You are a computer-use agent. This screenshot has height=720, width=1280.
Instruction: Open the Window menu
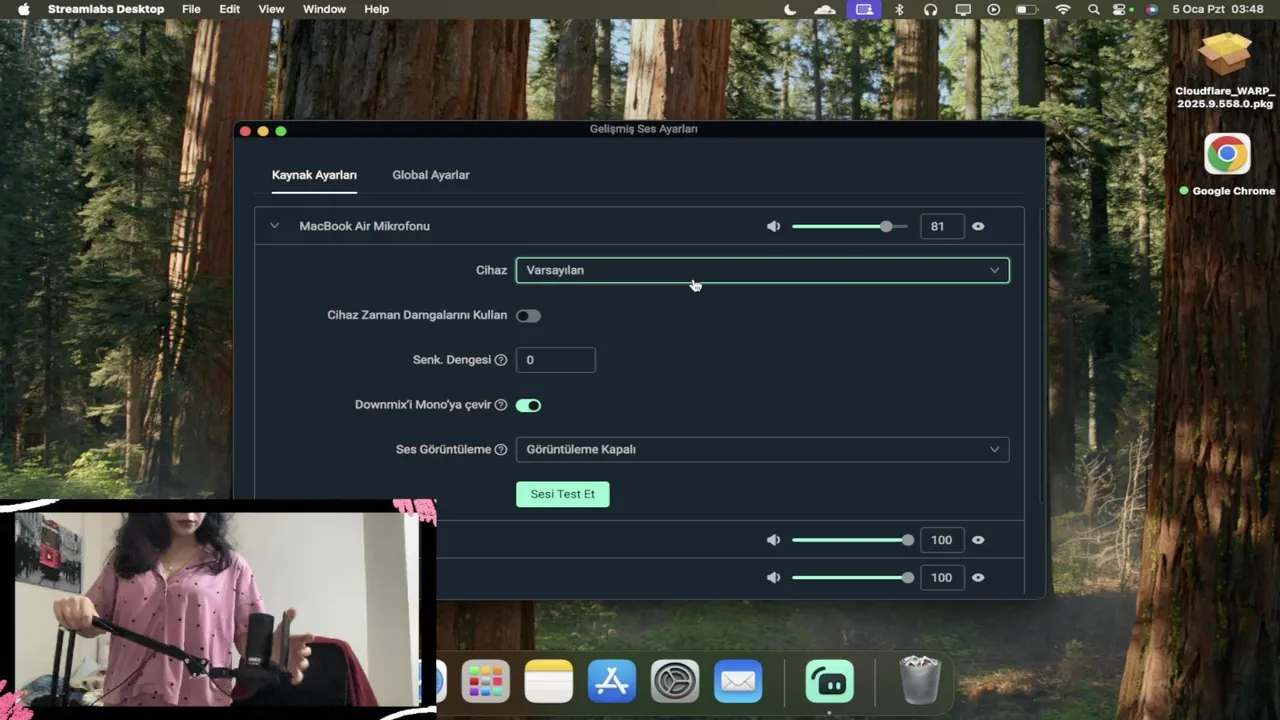pyautogui.click(x=324, y=9)
